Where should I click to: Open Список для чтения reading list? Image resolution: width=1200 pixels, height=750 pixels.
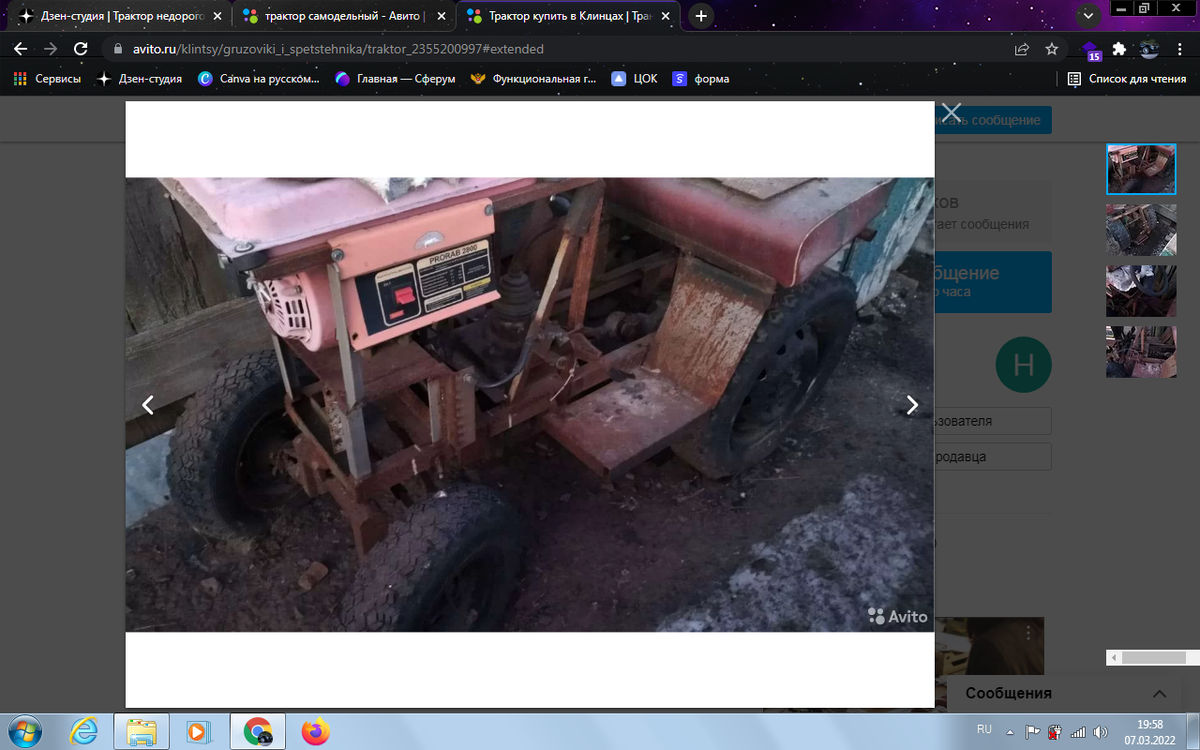click(1127, 78)
